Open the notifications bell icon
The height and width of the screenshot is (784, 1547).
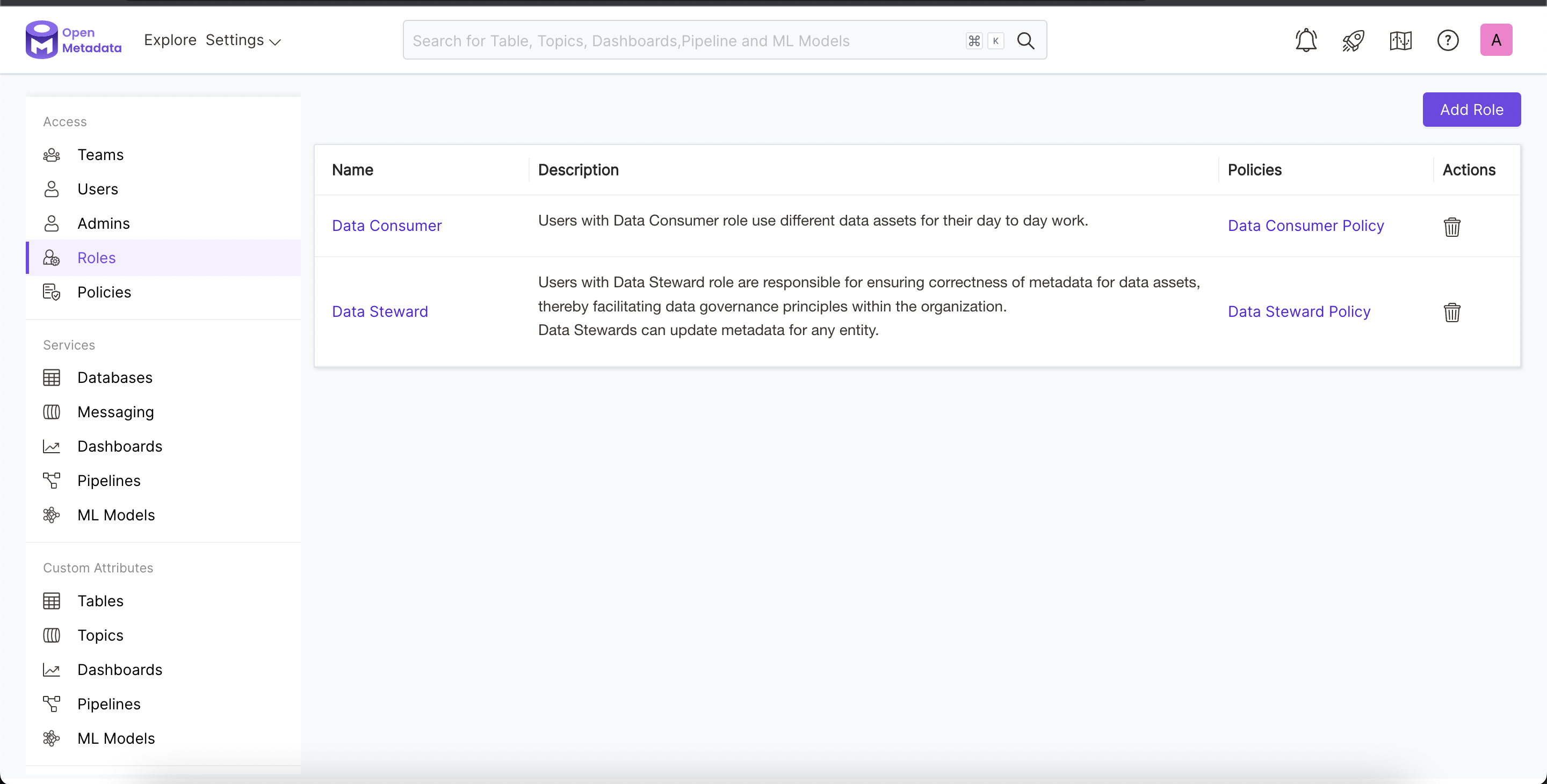[x=1306, y=40]
